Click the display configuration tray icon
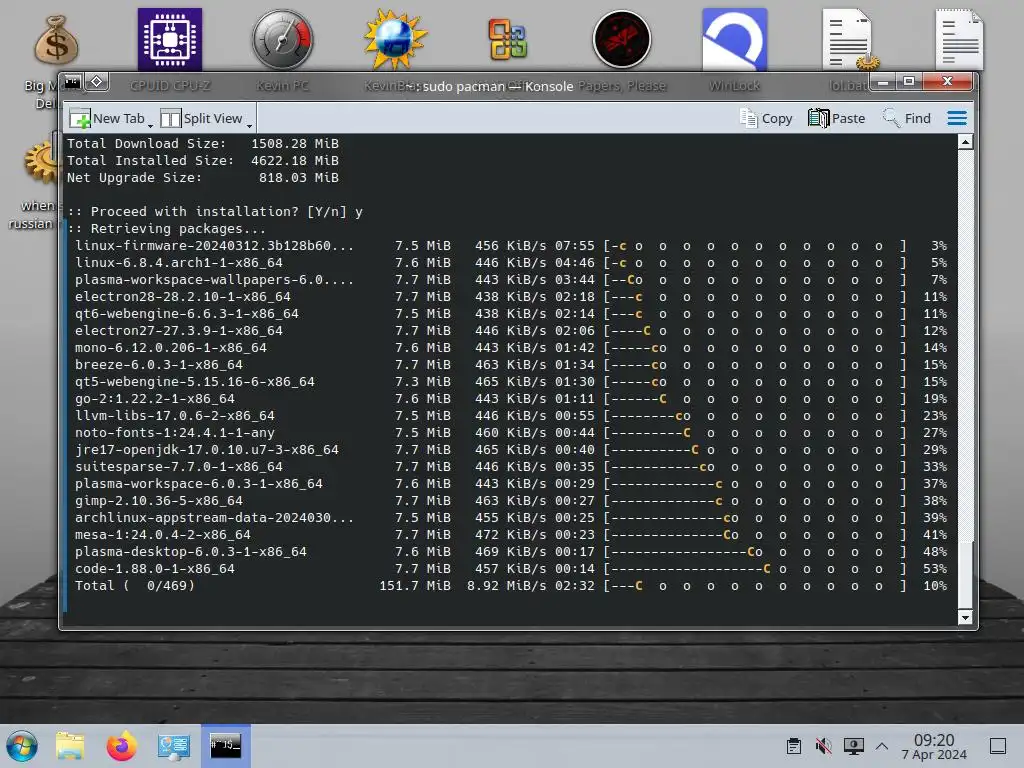 pos(854,746)
